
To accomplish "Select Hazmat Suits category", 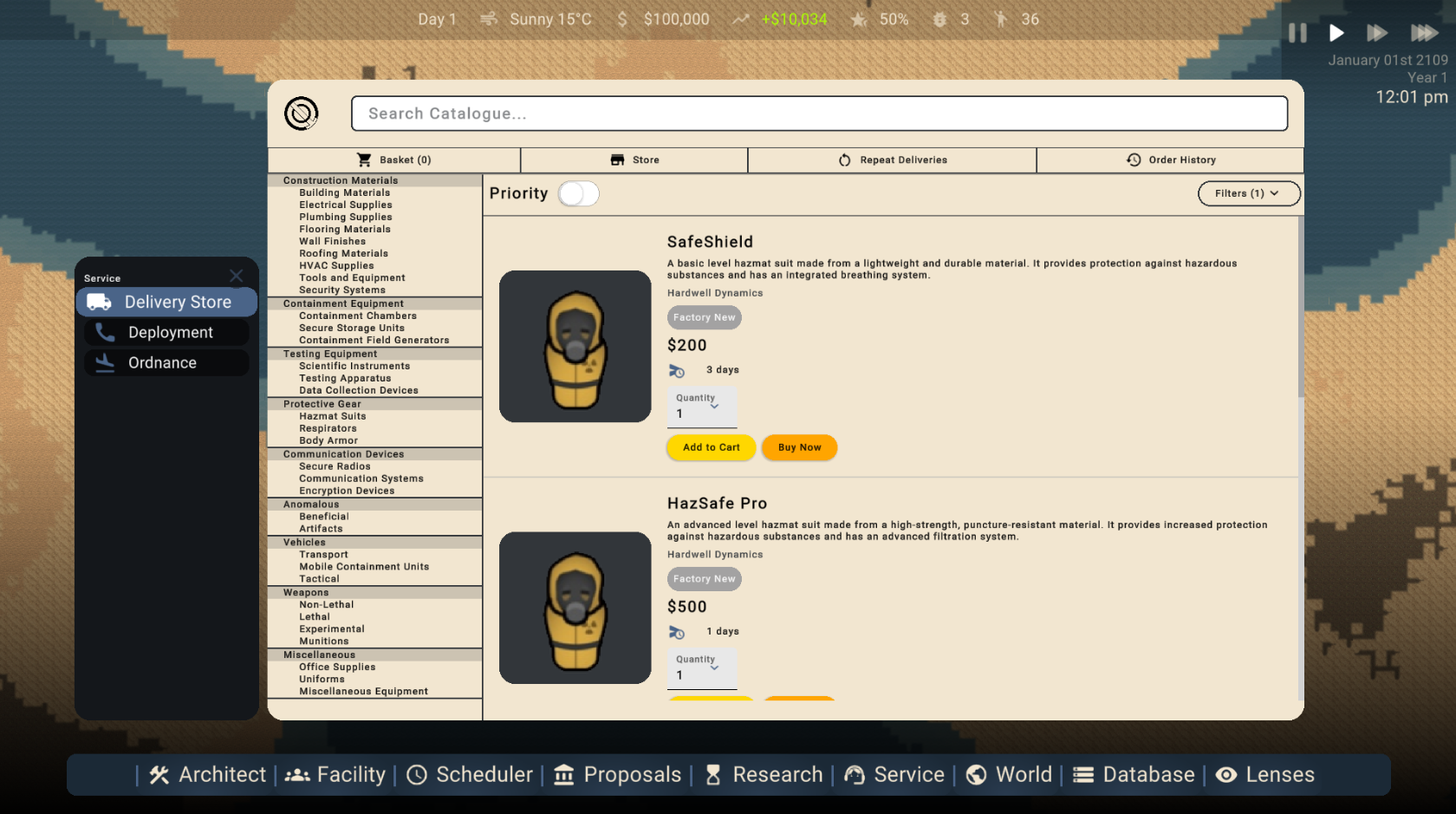I will point(333,416).
